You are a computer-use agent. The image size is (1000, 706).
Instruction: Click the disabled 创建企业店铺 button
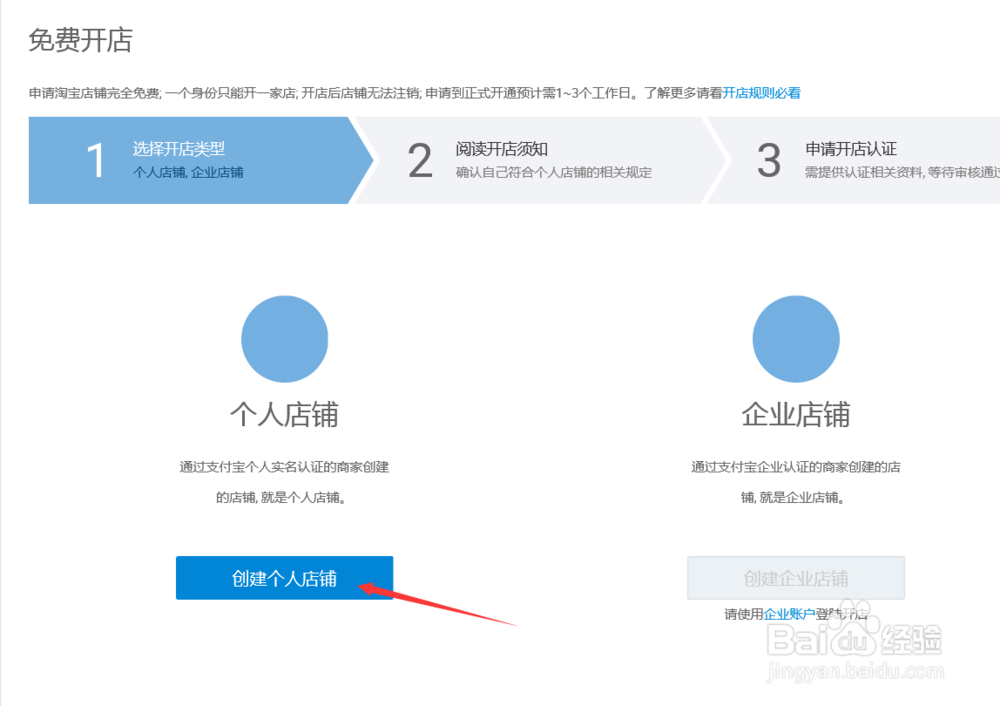[796, 578]
